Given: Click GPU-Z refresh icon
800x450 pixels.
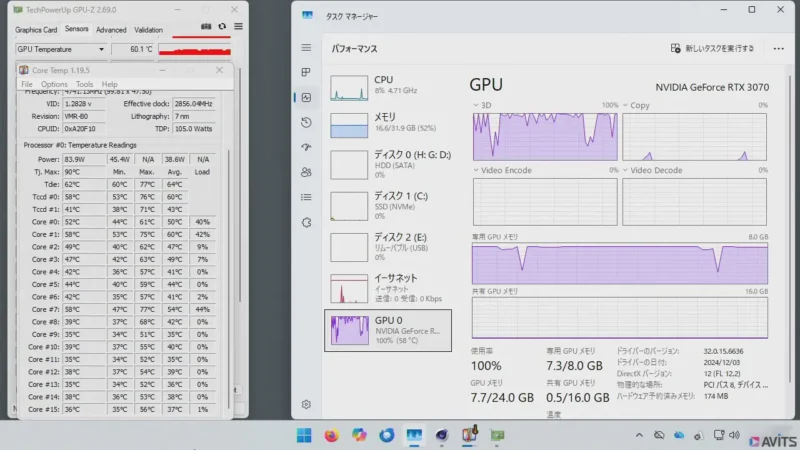Looking at the screenshot, I should point(222,27).
